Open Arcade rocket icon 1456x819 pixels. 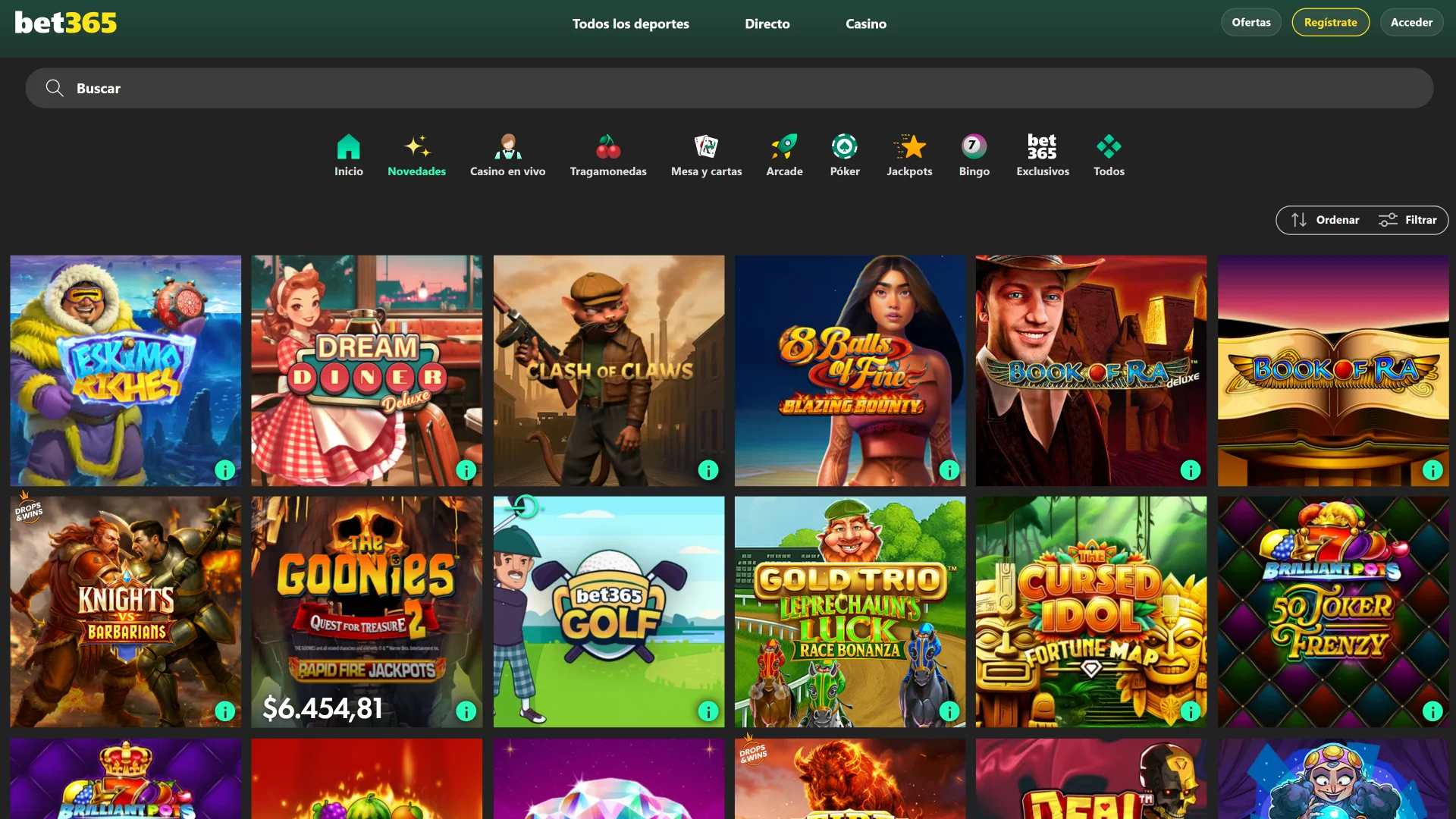point(784,146)
